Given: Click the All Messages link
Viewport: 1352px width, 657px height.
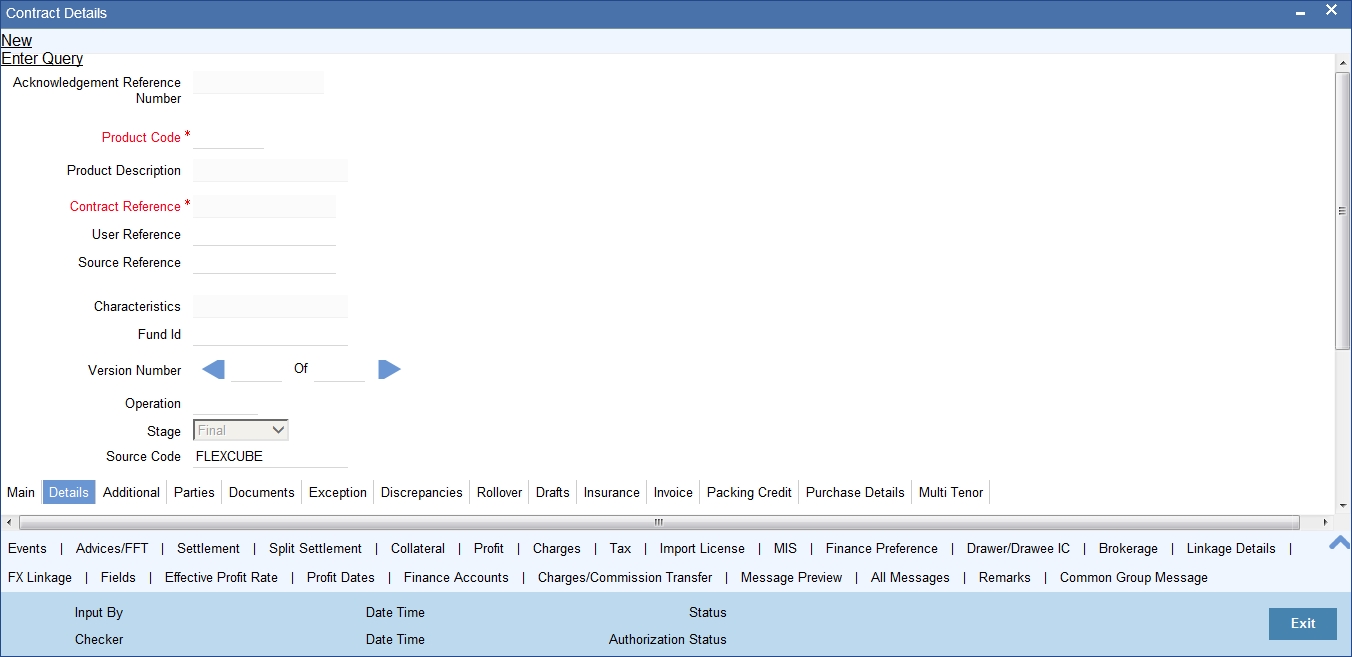Looking at the screenshot, I should coord(910,577).
